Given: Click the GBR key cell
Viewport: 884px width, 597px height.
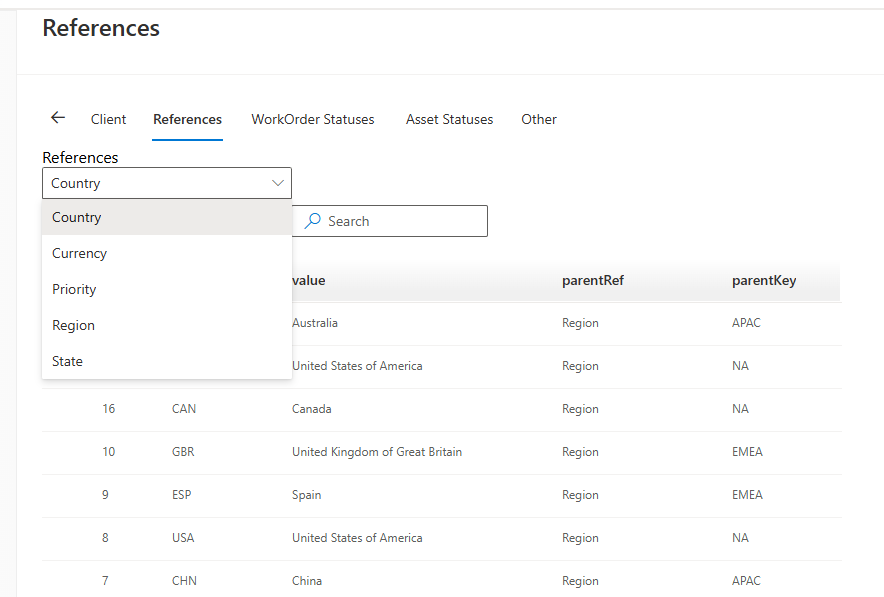Looking at the screenshot, I should coord(183,452).
